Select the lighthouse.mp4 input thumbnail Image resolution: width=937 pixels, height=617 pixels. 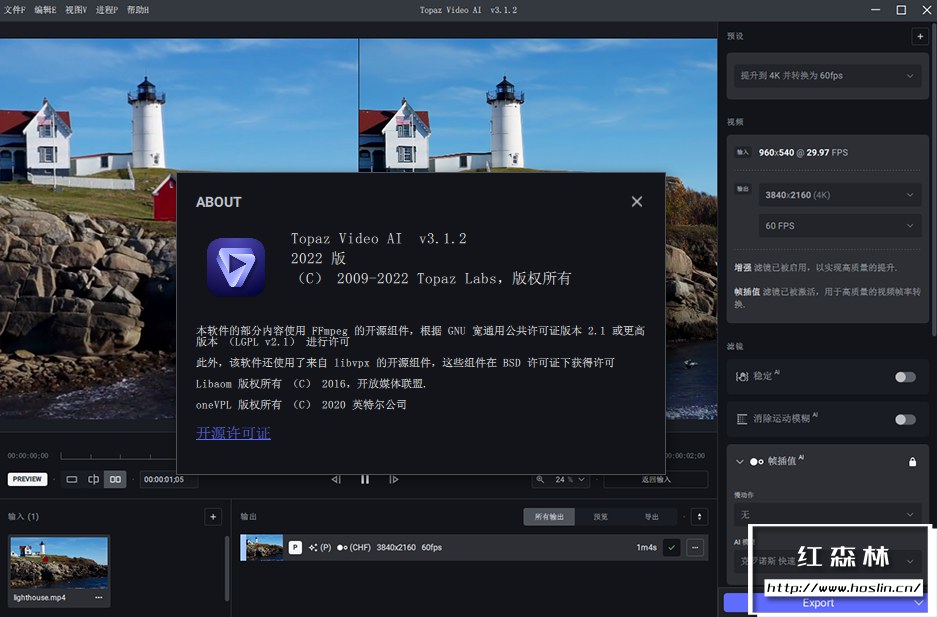point(59,563)
